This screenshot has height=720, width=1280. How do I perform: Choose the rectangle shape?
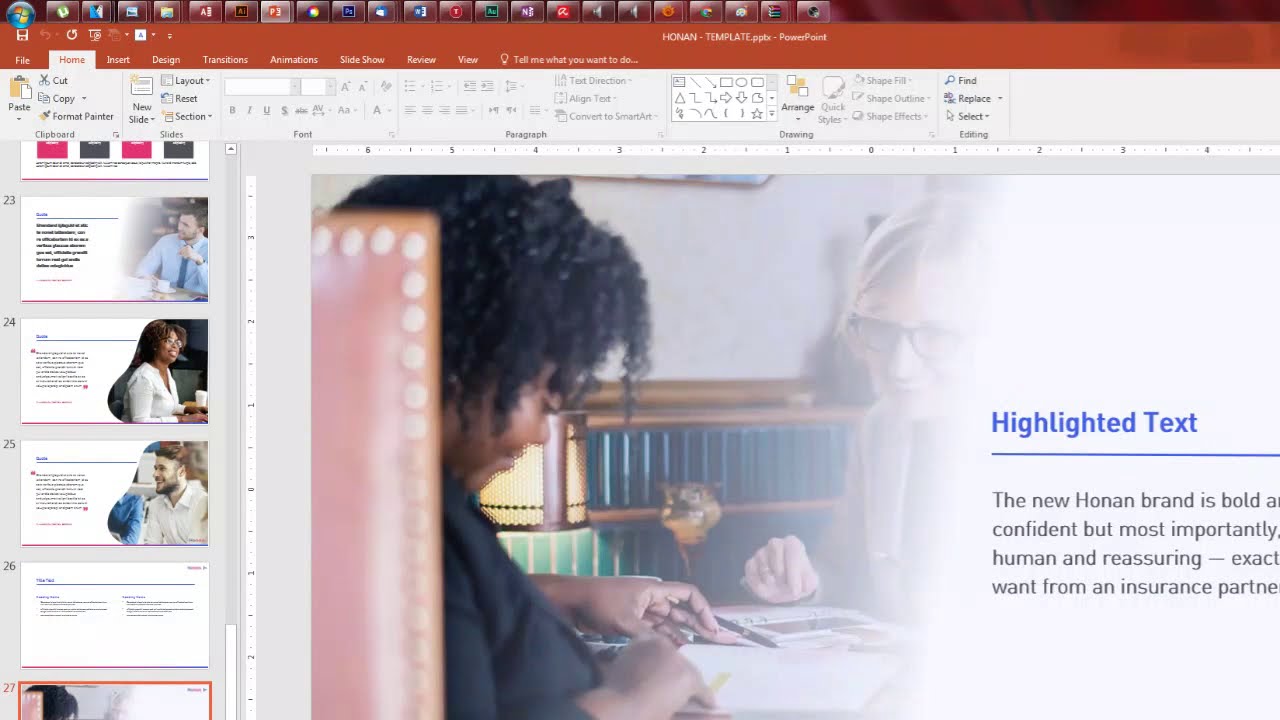[726, 82]
